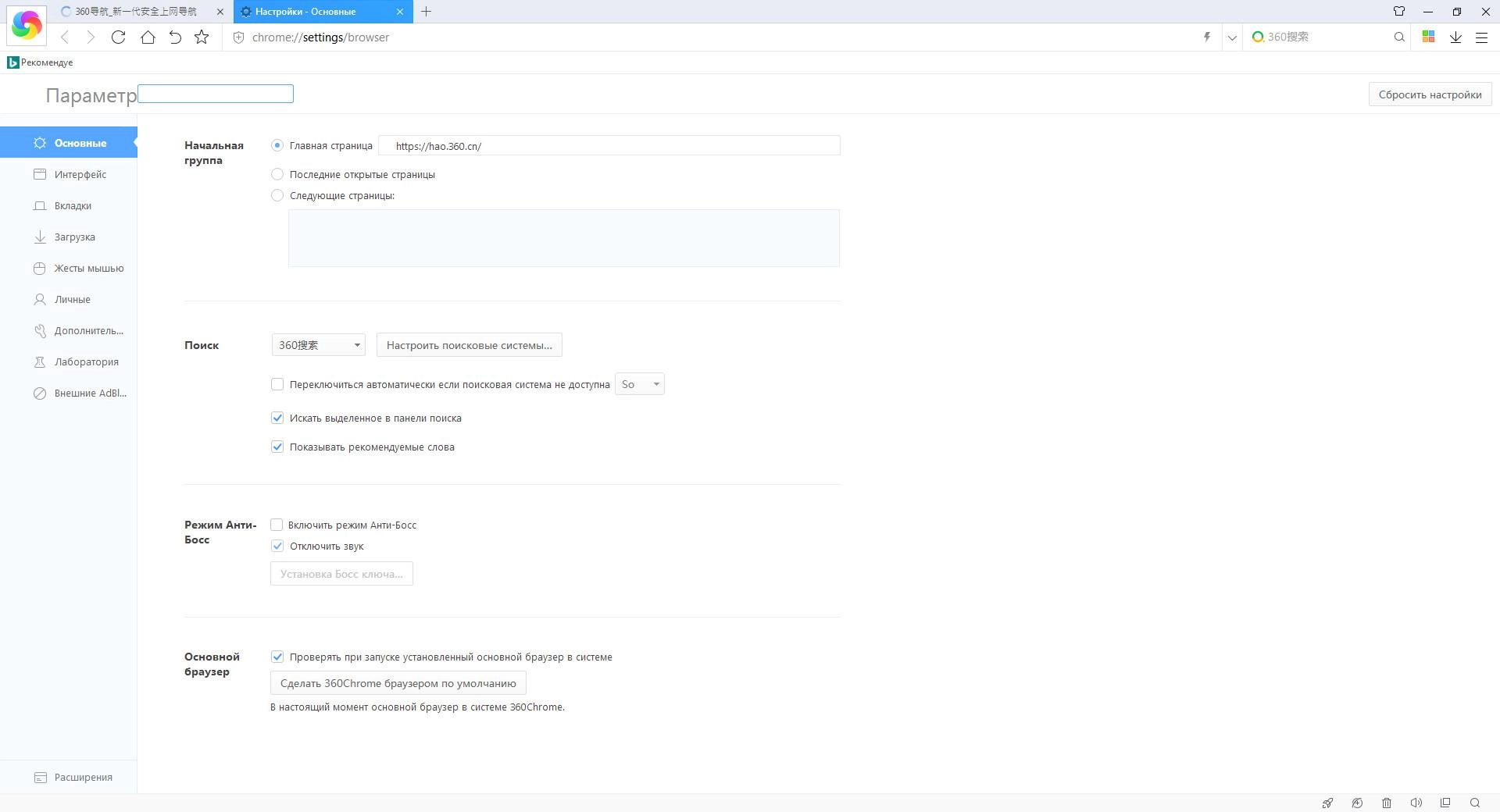1500x812 pixels.
Task: Click the trash clean-up status bar icon
Action: tap(1387, 803)
